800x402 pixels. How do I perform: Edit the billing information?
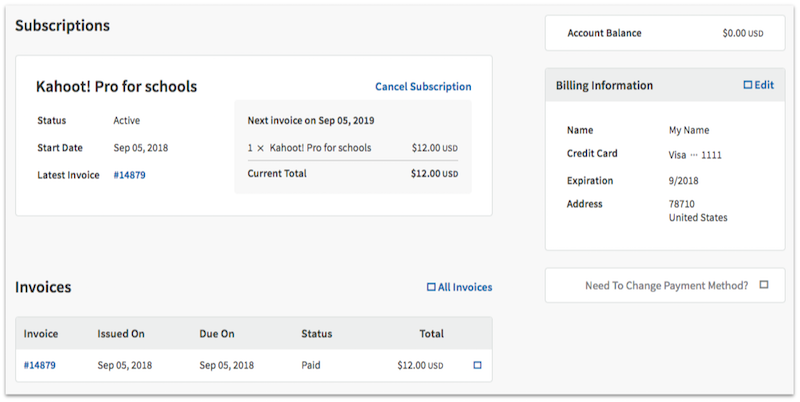tap(764, 85)
